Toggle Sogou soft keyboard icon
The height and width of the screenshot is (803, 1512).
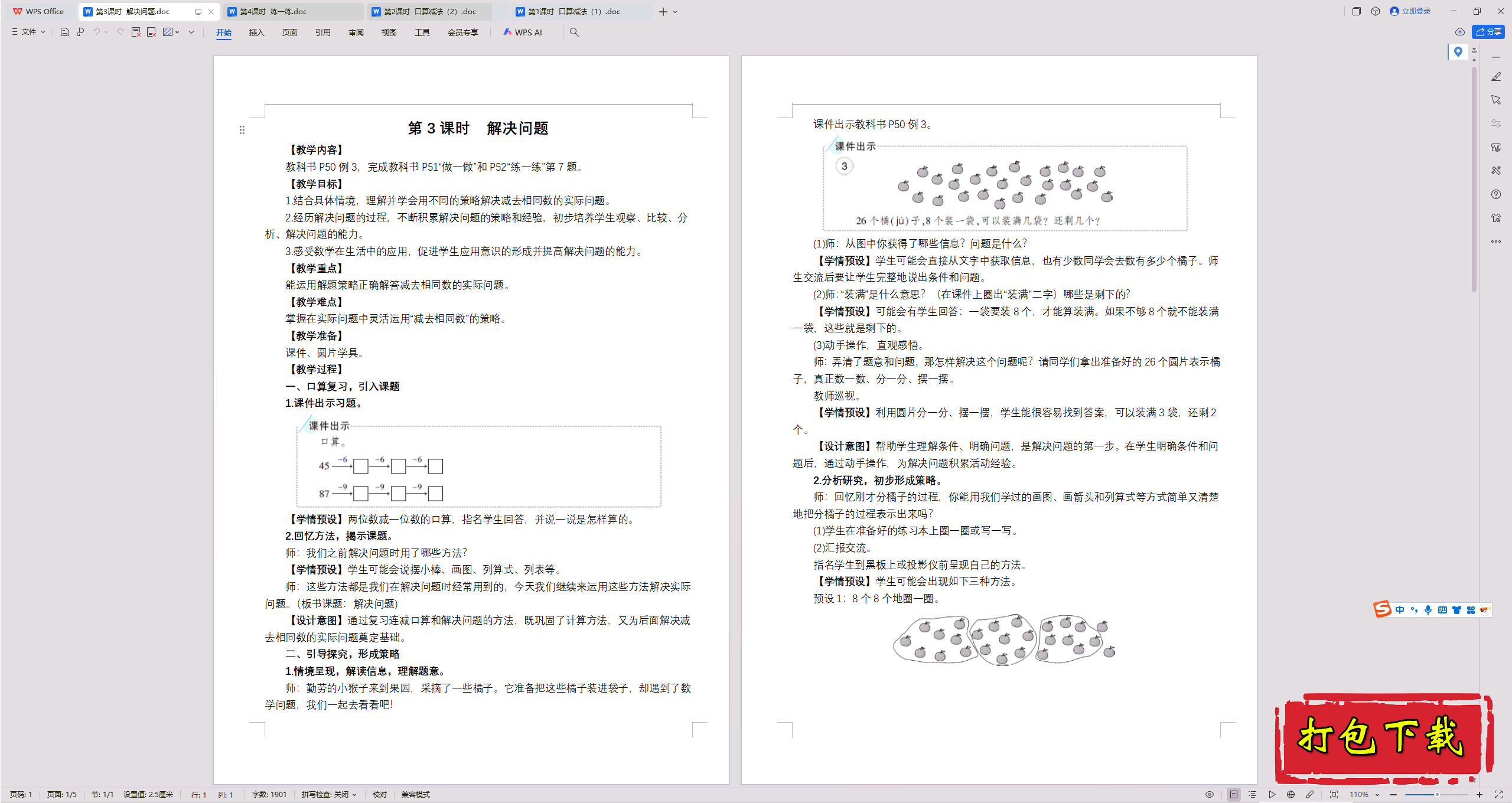(x=1442, y=610)
